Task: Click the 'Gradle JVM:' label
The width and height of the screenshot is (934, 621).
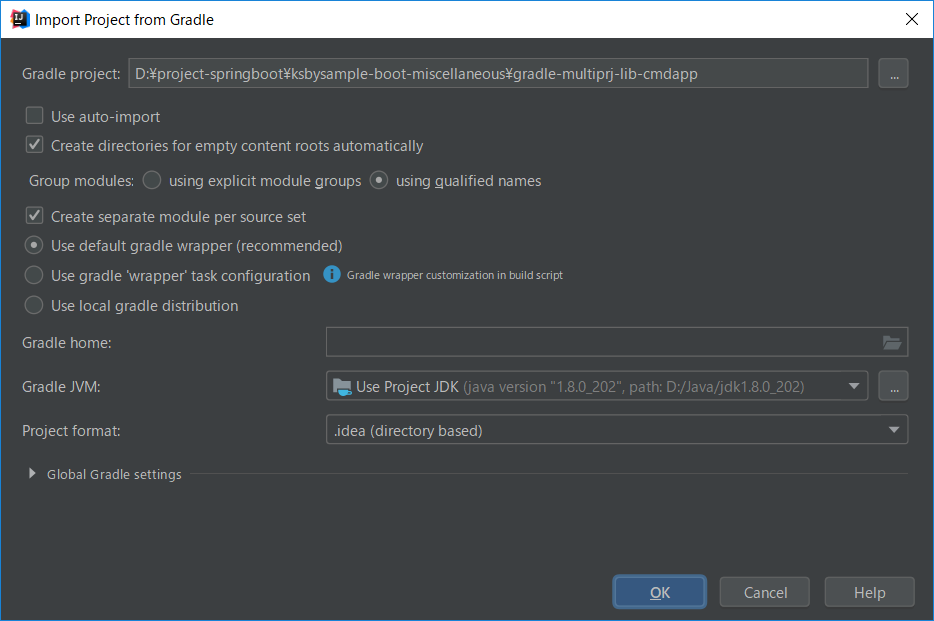Action: [61, 387]
